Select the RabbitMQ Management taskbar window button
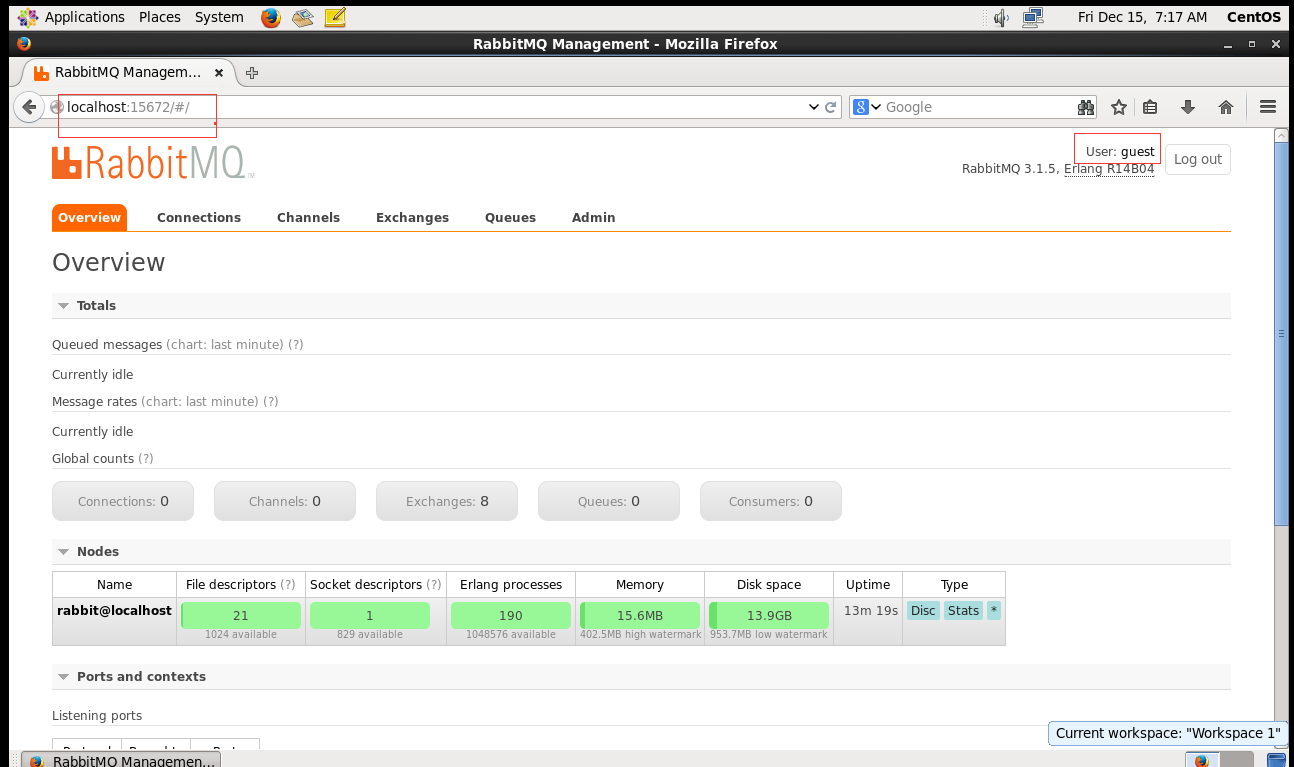Screen dimensions: 1294x767 [x=120, y=760]
